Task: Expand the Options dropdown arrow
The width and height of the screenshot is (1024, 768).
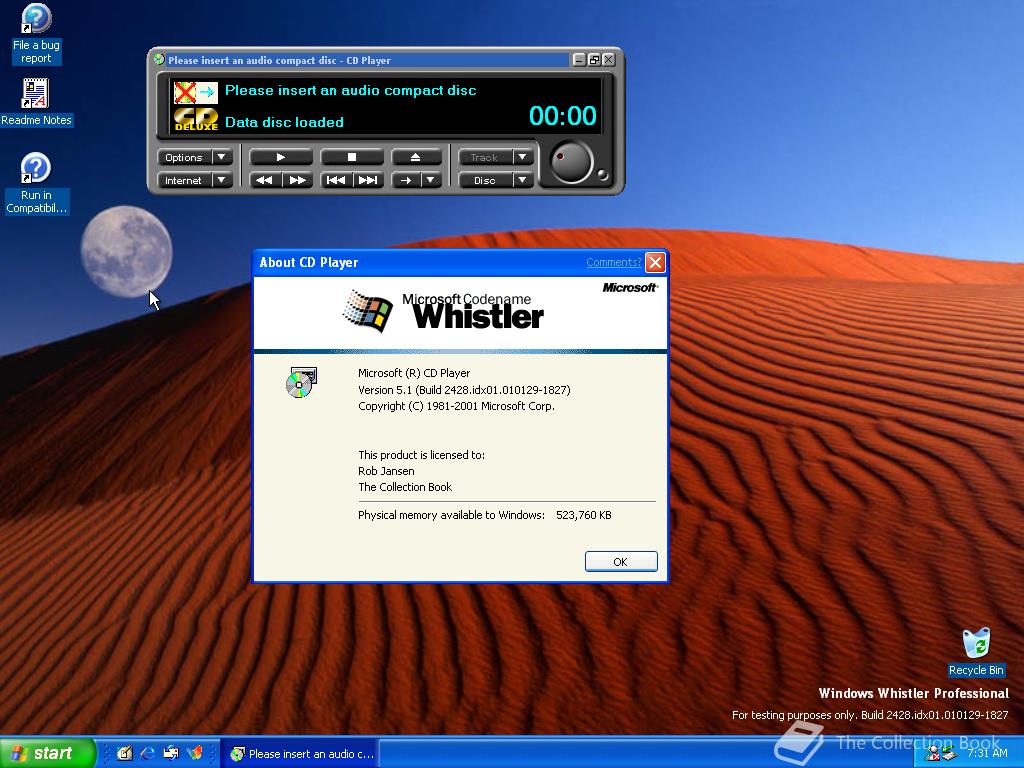Action: tap(222, 157)
